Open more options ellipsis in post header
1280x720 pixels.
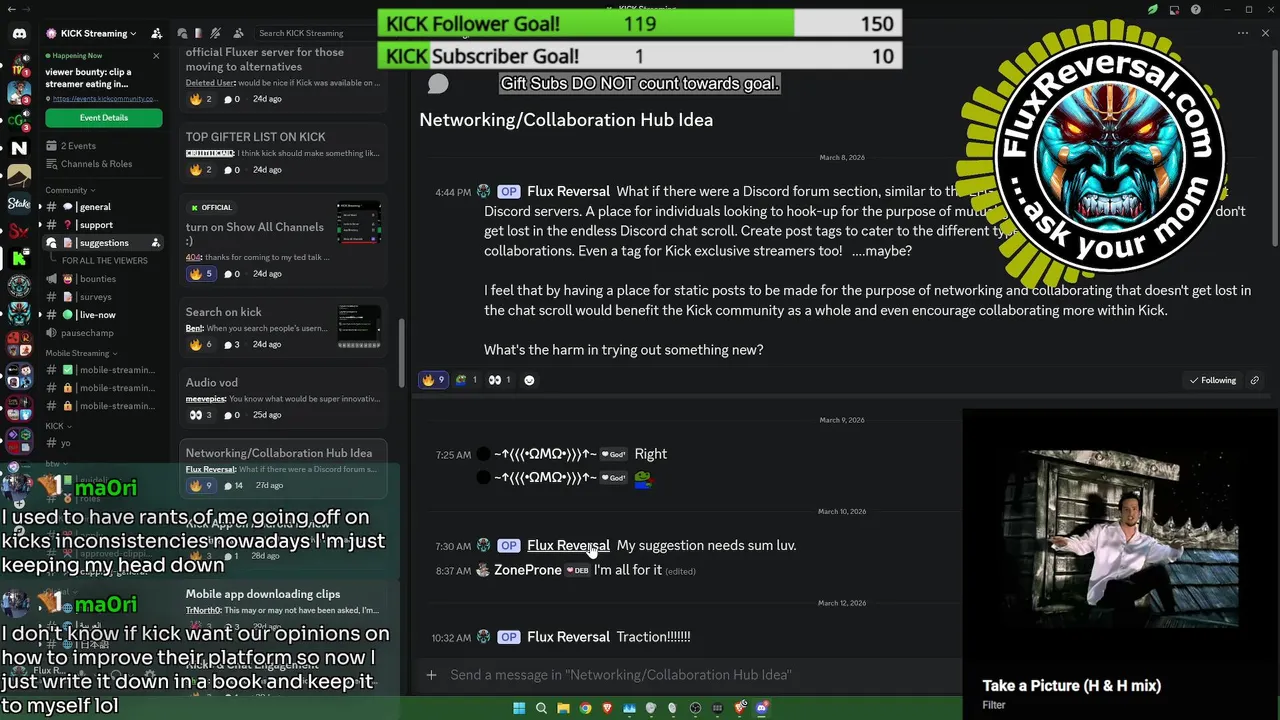pyautogui.click(x=1243, y=33)
